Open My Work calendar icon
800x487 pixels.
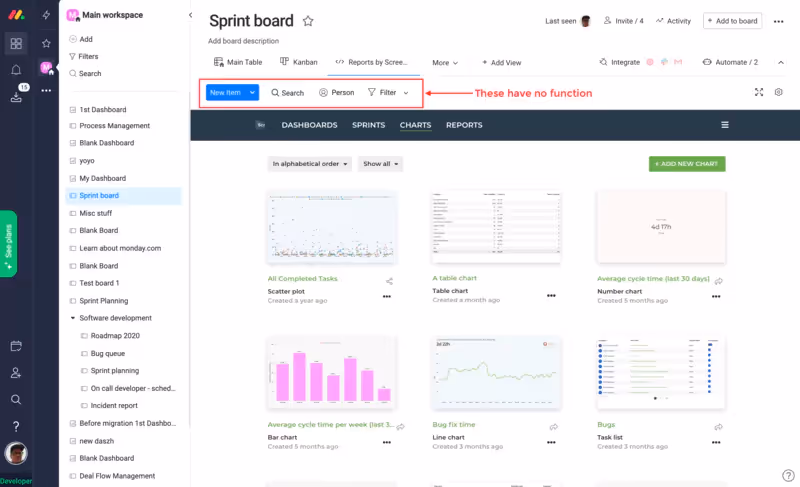click(16, 346)
